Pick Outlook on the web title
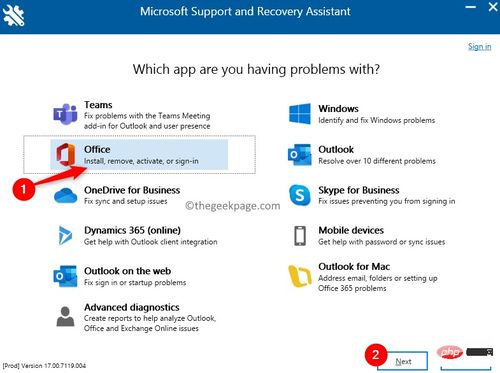Viewport: 500px width, 373px height. click(x=127, y=271)
